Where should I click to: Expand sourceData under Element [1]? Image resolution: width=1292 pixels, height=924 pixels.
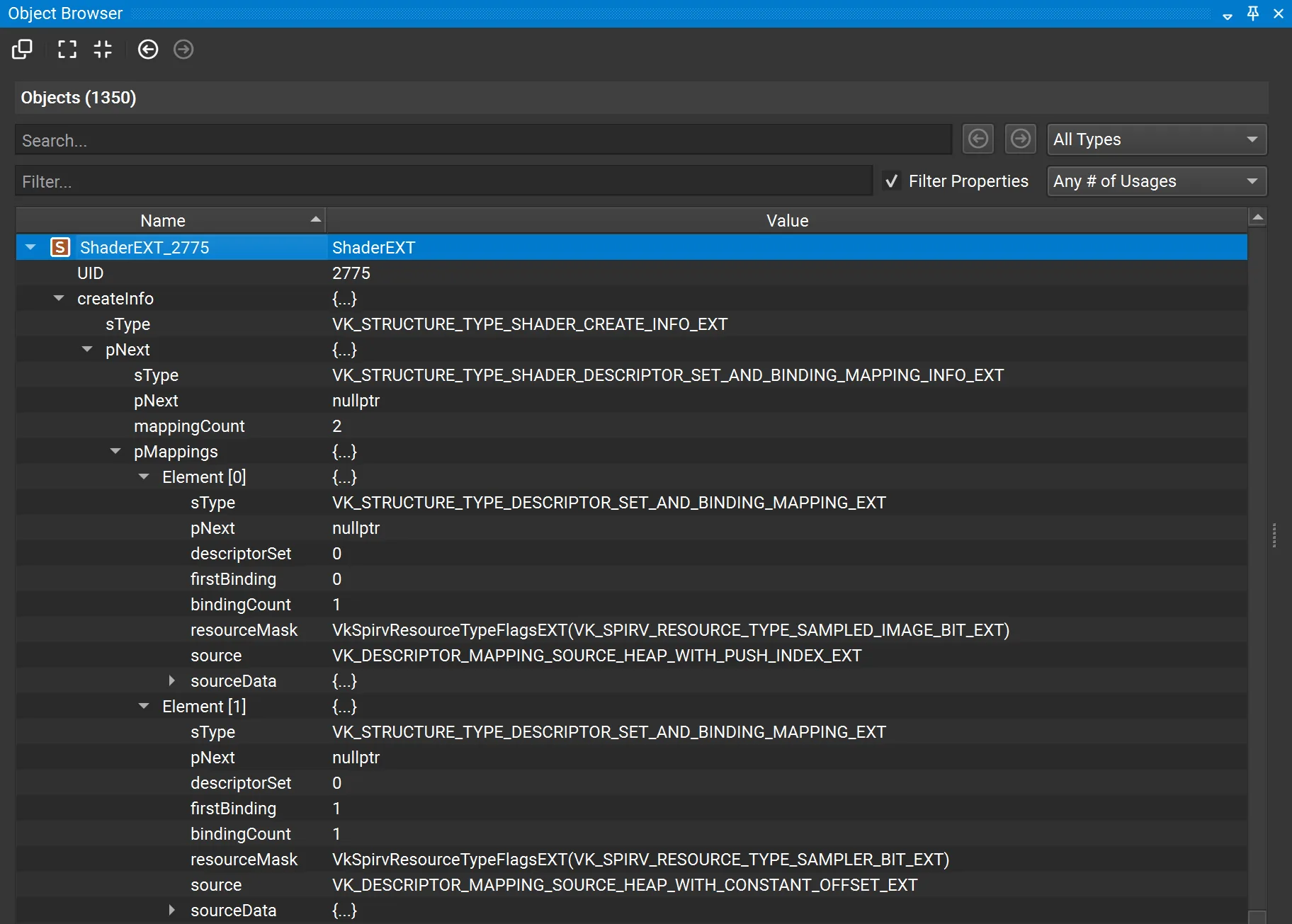point(171,910)
